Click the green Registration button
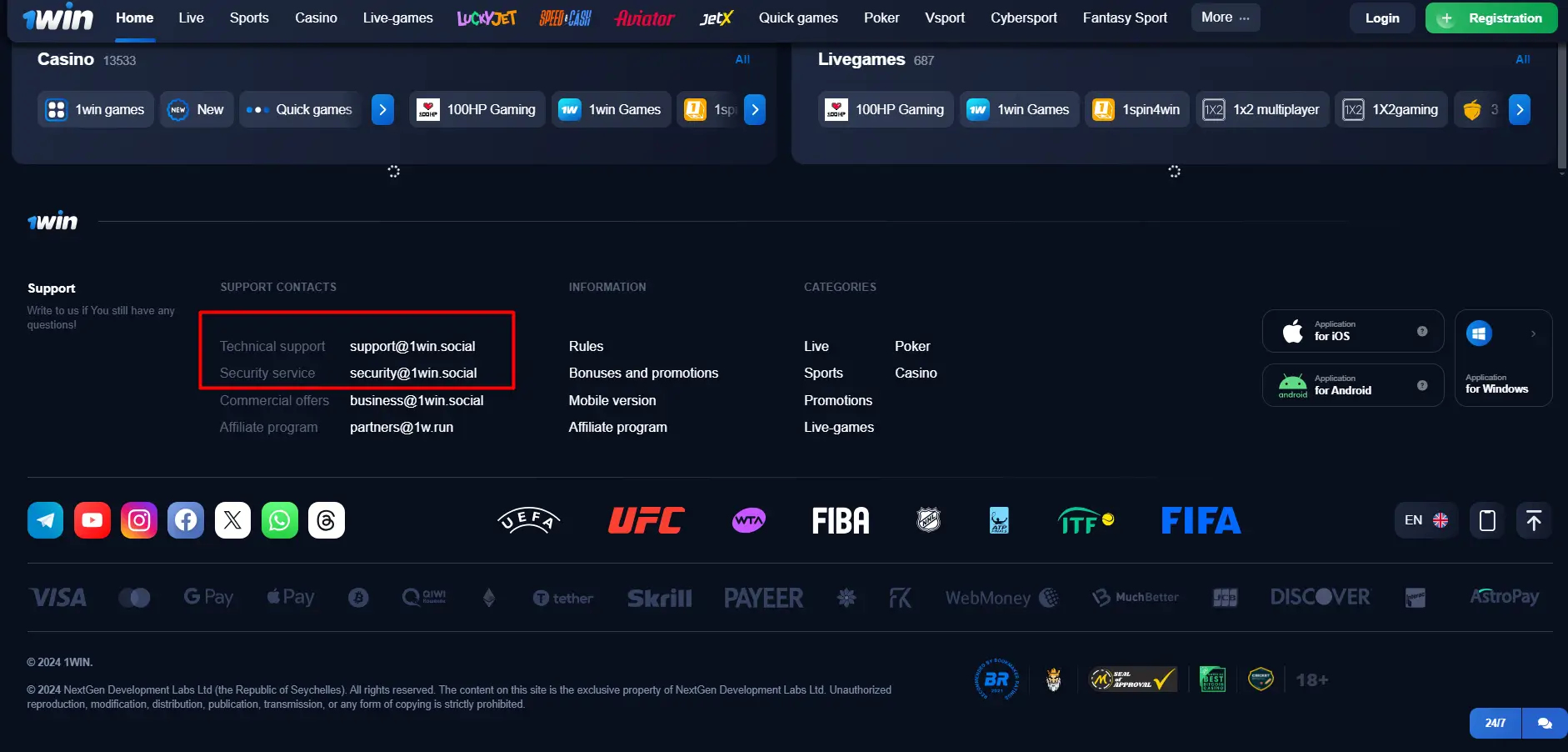1568x752 pixels. 1491,18
